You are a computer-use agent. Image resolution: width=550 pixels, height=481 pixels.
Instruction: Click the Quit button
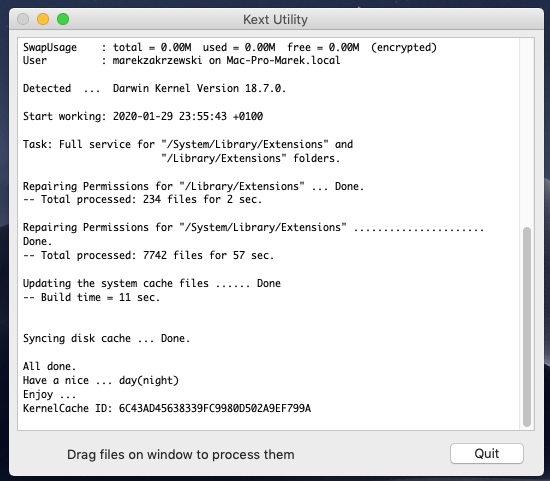[x=487, y=453]
